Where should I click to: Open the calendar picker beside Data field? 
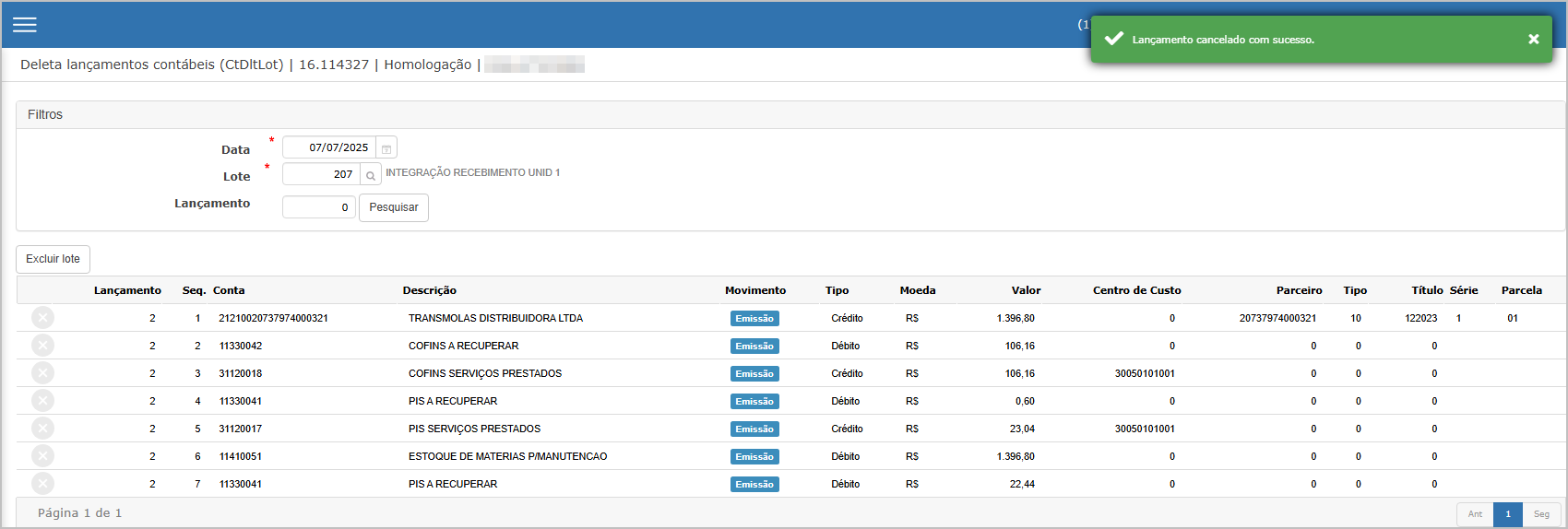[x=387, y=148]
